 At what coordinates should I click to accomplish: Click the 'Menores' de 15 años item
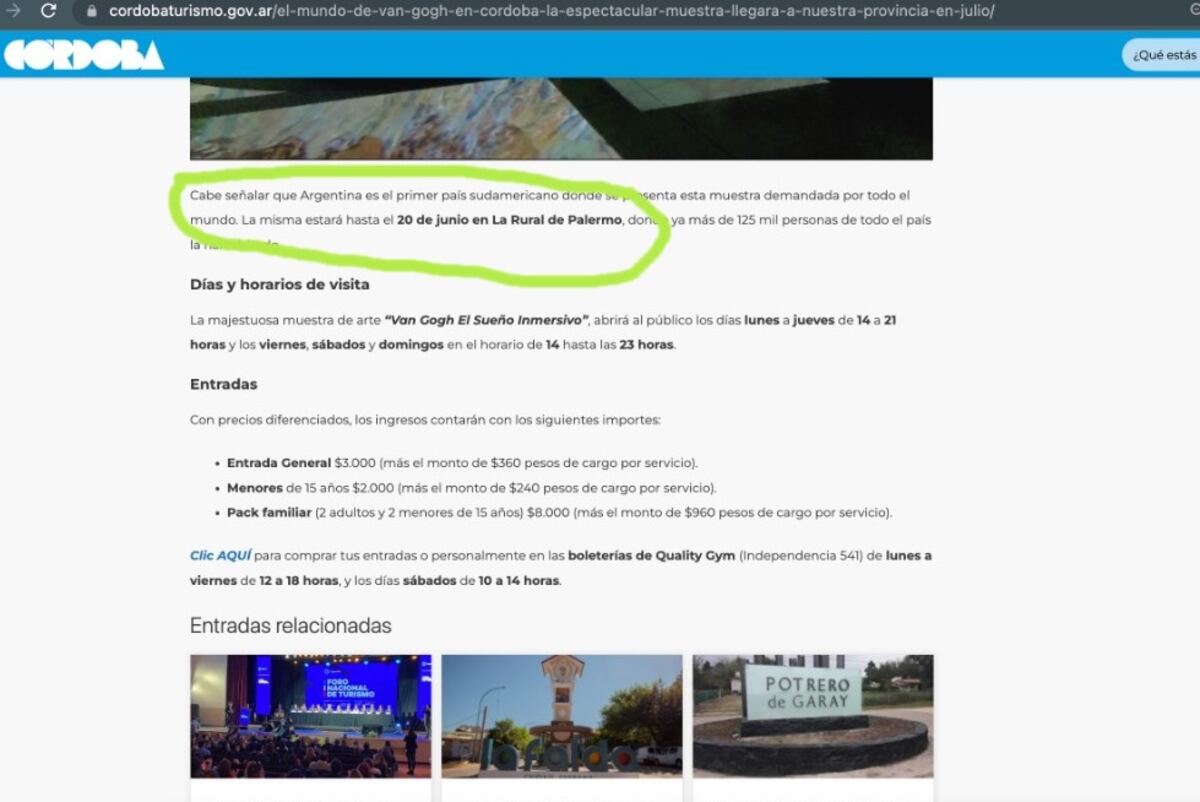[472, 488]
